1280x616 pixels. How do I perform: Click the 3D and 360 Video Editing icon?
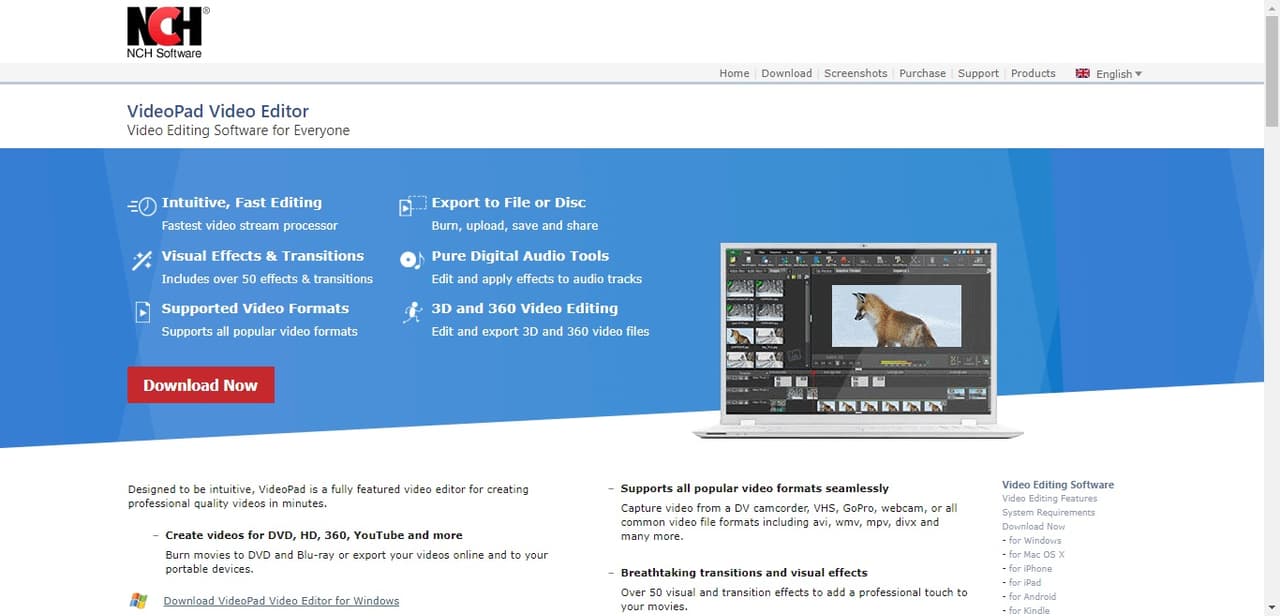tap(412, 313)
